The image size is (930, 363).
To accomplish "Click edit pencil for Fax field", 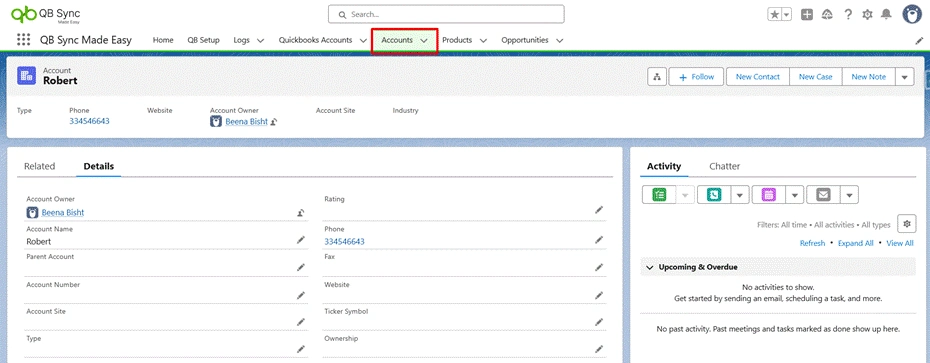I will (x=599, y=268).
